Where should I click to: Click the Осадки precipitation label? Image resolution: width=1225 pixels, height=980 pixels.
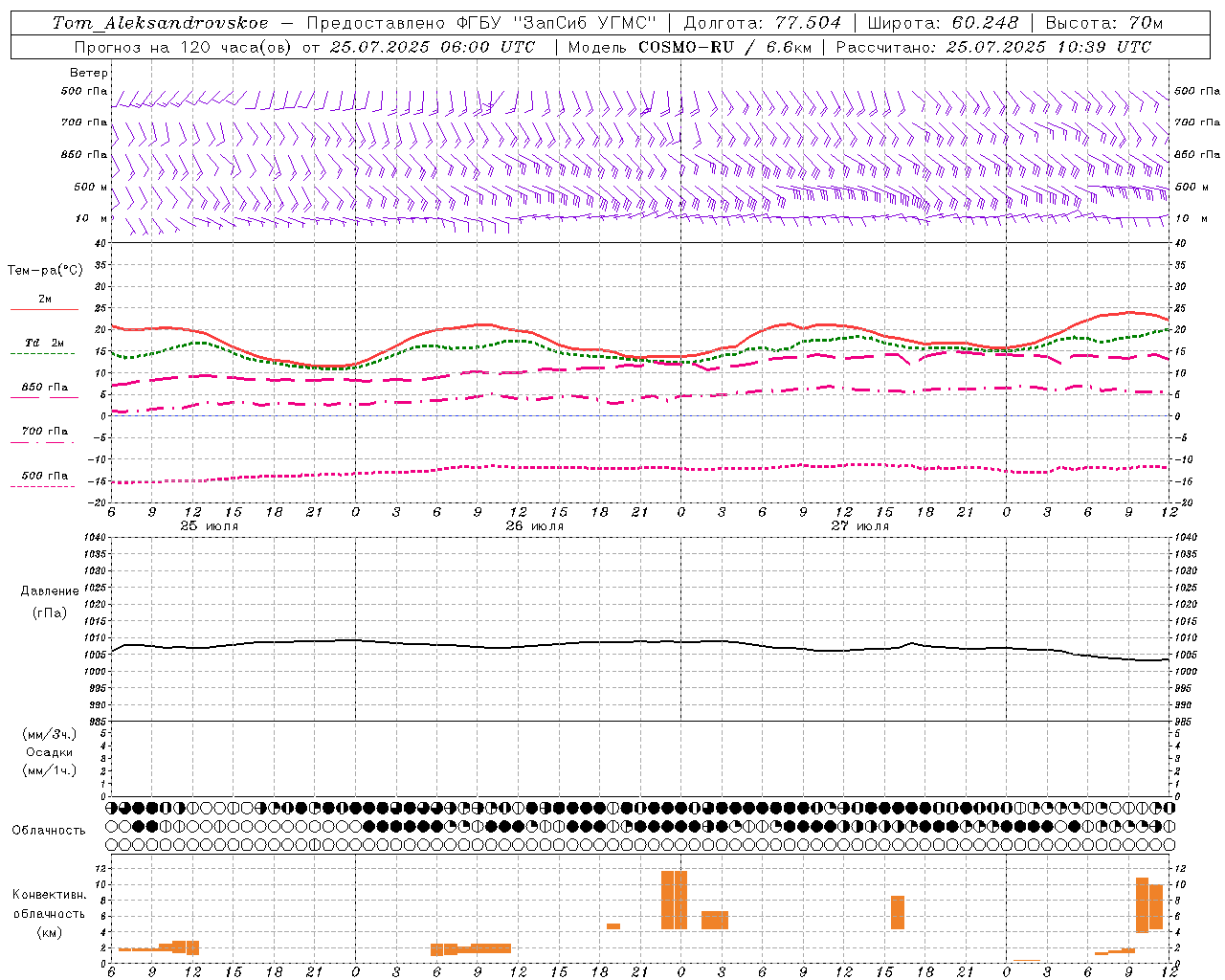tap(50, 753)
